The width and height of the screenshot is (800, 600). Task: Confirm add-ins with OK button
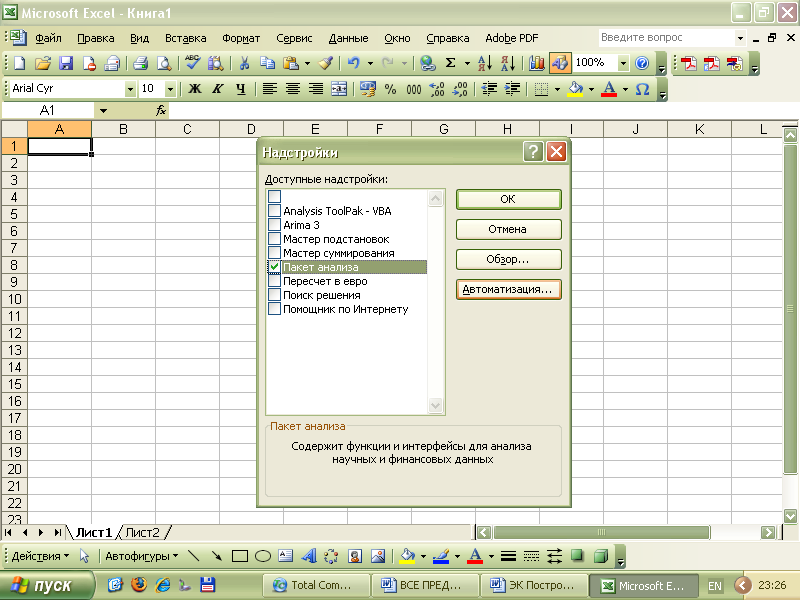click(x=508, y=199)
